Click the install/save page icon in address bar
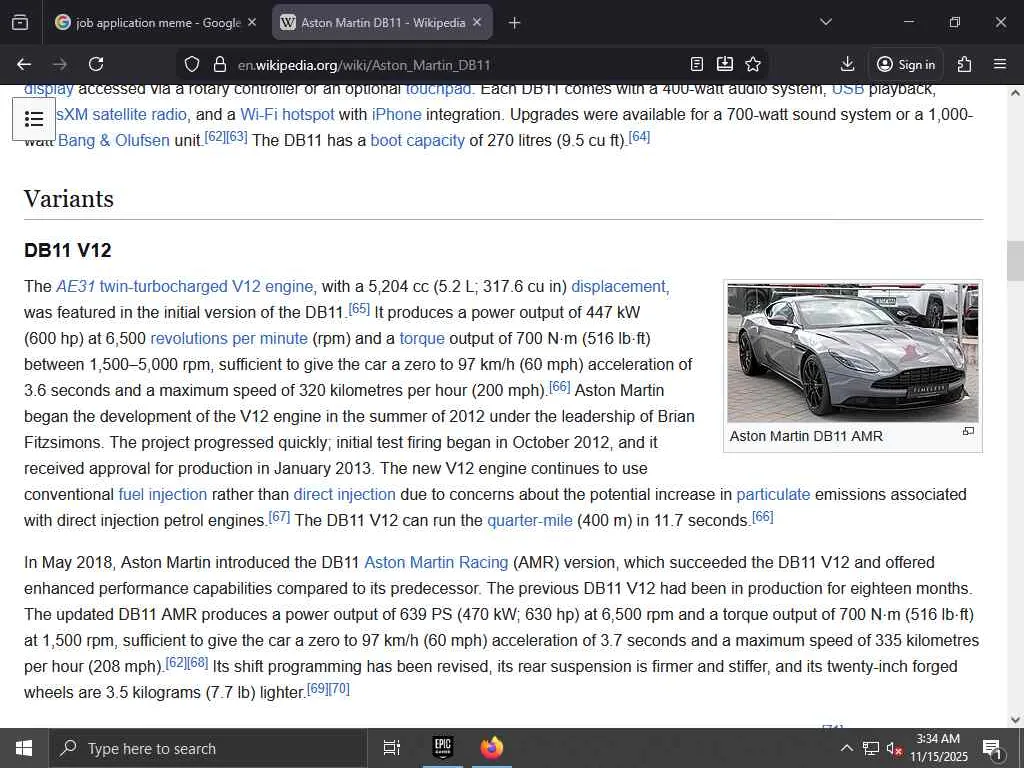Screen dimensions: 1024x768 point(725,65)
